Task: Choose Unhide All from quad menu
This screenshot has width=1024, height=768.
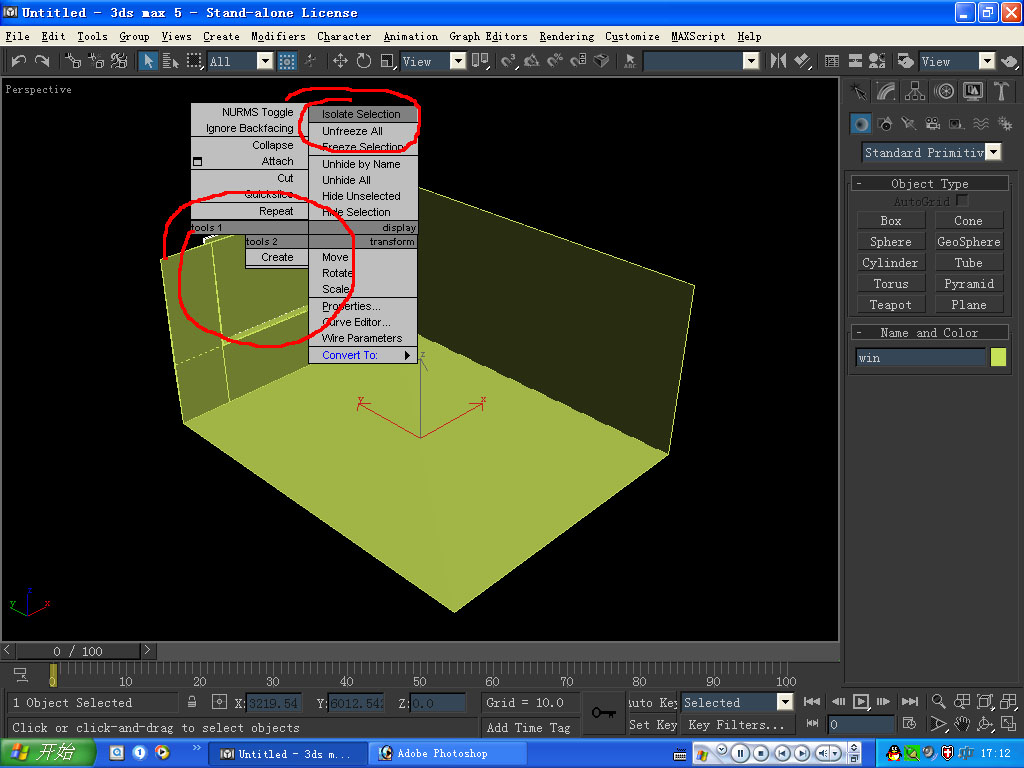Action: (362, 180)
